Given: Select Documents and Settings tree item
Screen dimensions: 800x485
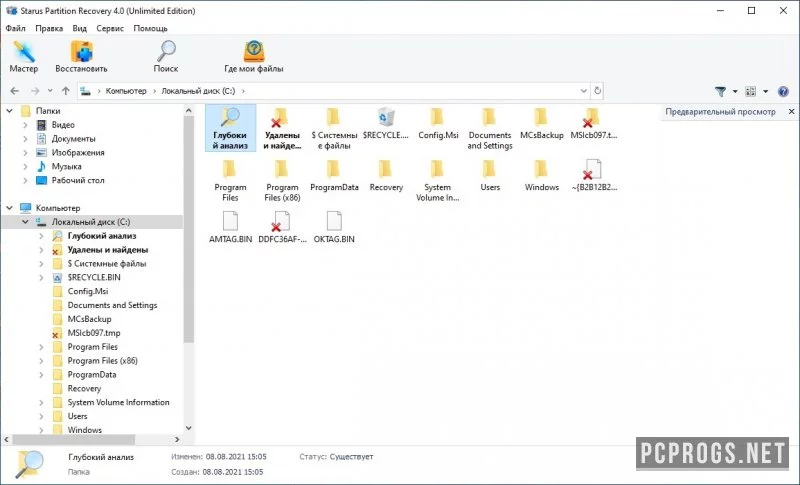Looking at the screenshot, I should pyautogui.click(x=112, y=305).
